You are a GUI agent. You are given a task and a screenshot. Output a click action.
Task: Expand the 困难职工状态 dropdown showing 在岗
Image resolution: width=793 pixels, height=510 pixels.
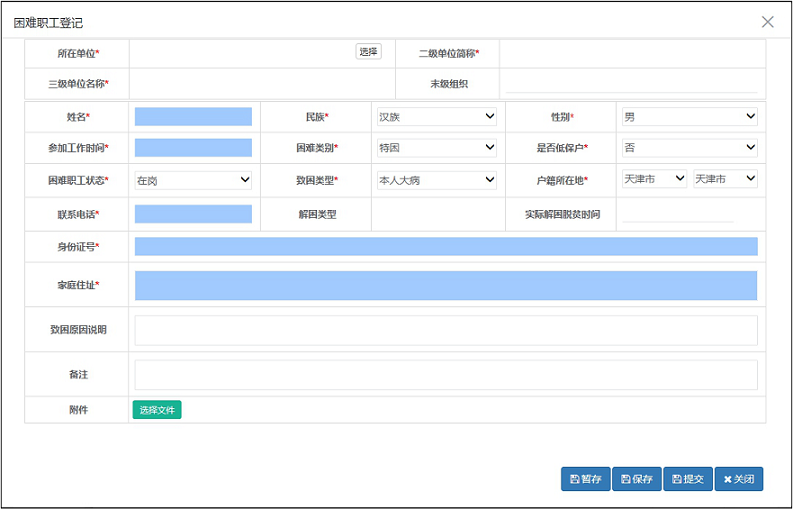point(193,180)
